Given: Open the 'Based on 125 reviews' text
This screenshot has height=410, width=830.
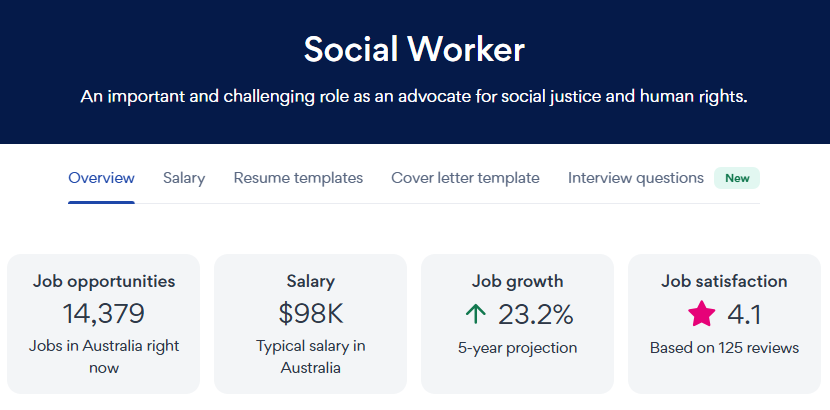Looking at the screenshot, I should point(724,348).
